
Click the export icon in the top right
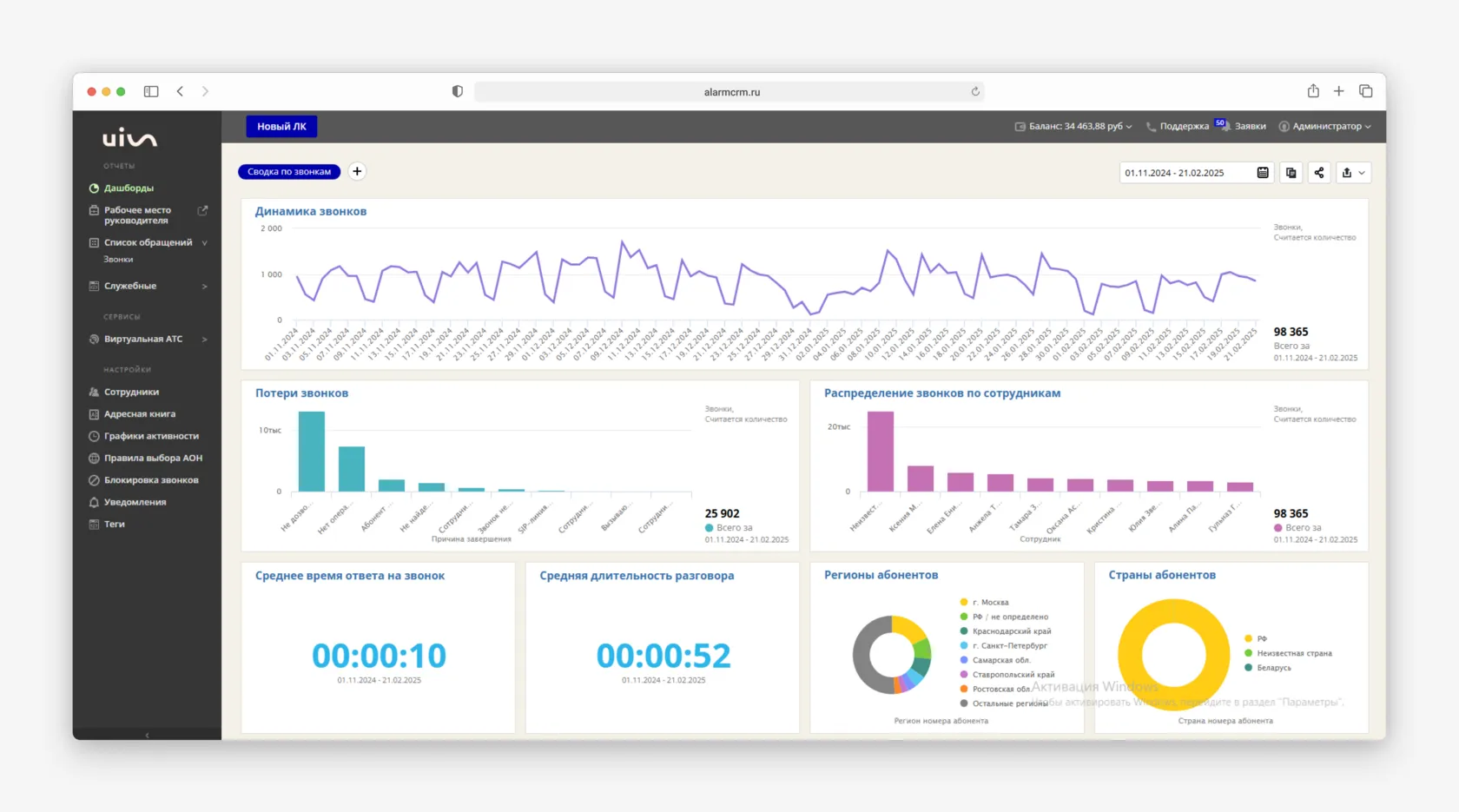(1349, 172)
